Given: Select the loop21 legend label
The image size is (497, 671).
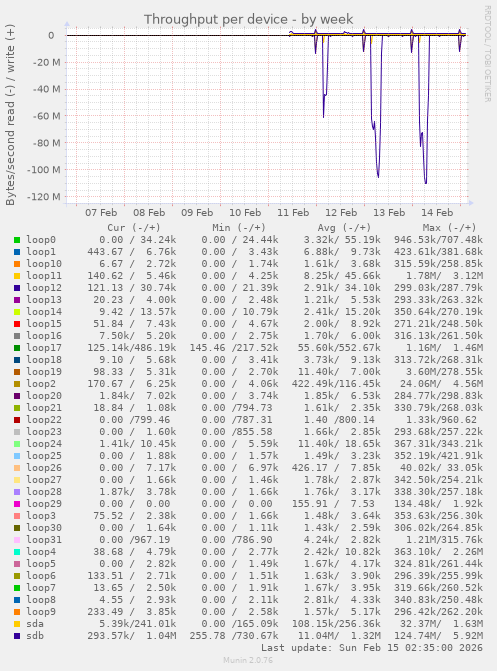Looking at the screenshot, I should tap(44, 408).
